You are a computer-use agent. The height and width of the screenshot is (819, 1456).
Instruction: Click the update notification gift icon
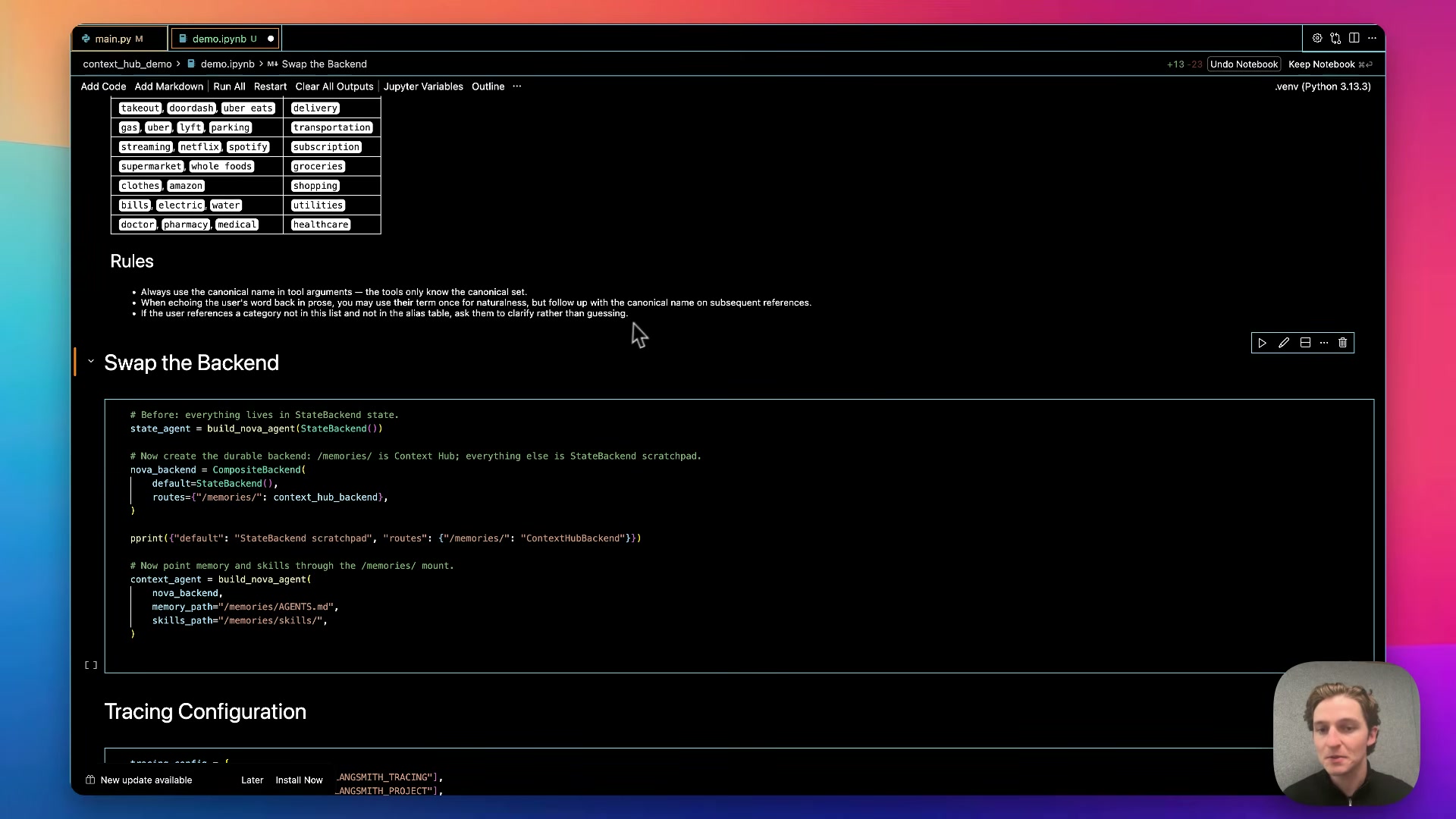90,780
